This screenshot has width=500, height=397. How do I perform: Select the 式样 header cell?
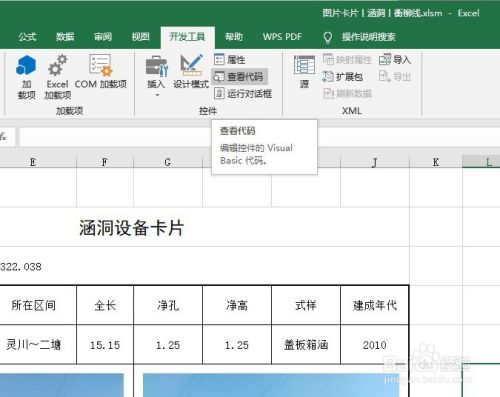point(306,305)
